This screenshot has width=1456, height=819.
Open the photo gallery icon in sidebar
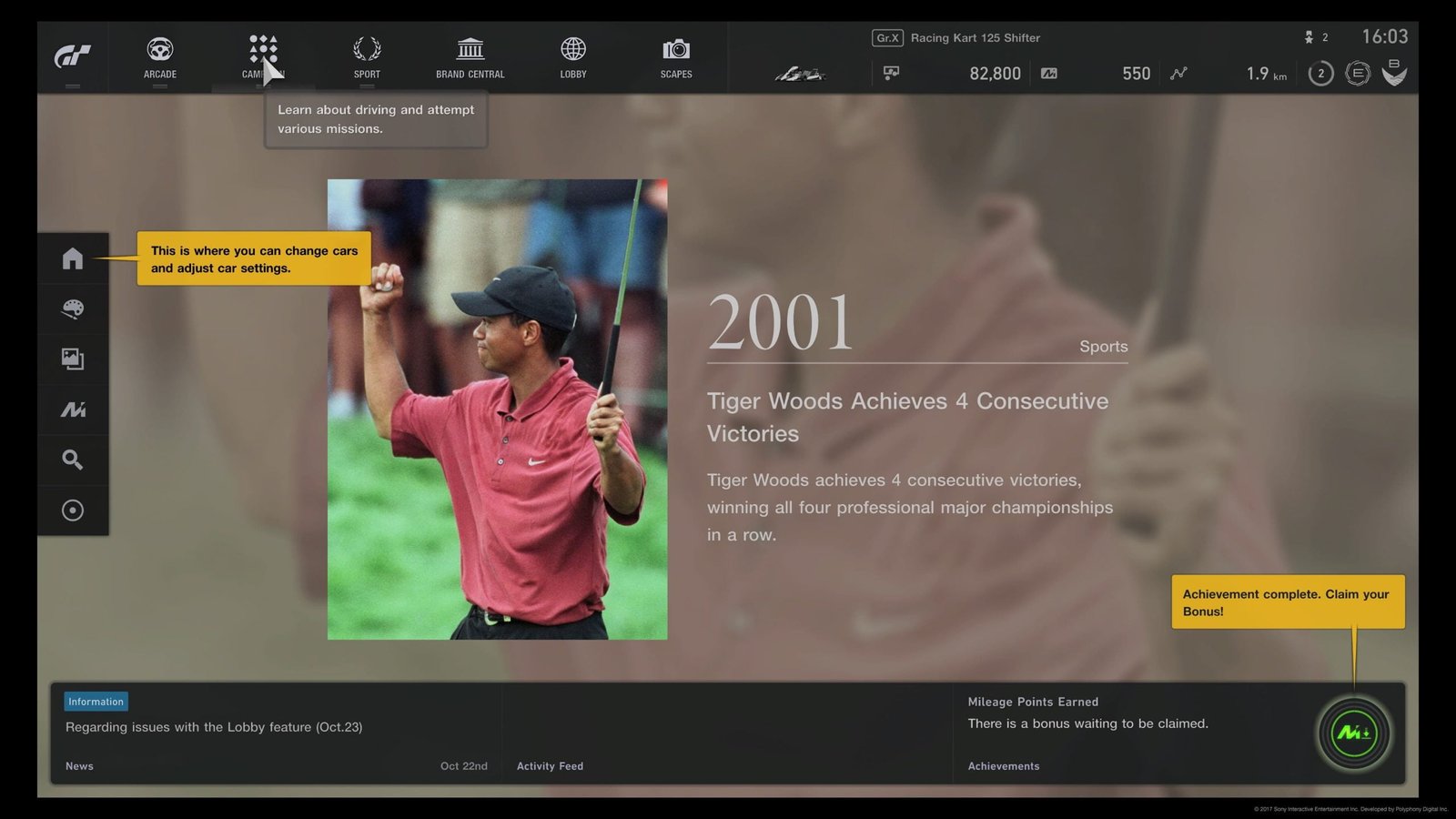point(73,359)
